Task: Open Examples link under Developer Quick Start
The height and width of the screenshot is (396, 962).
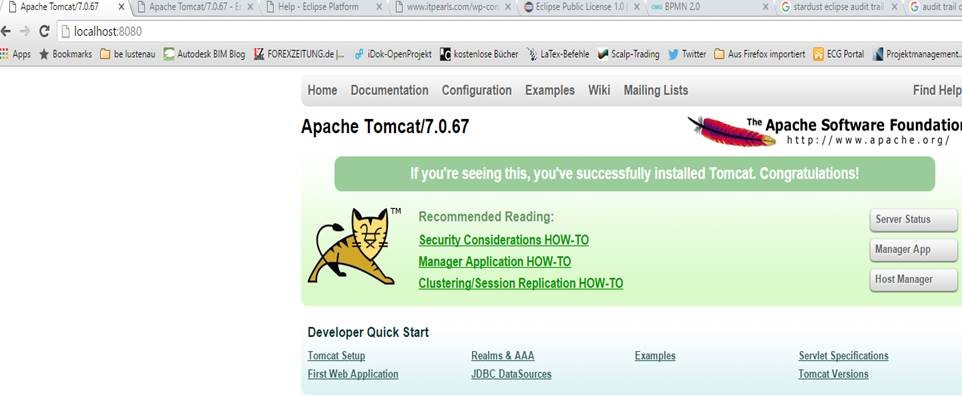Action: point(655,356)
